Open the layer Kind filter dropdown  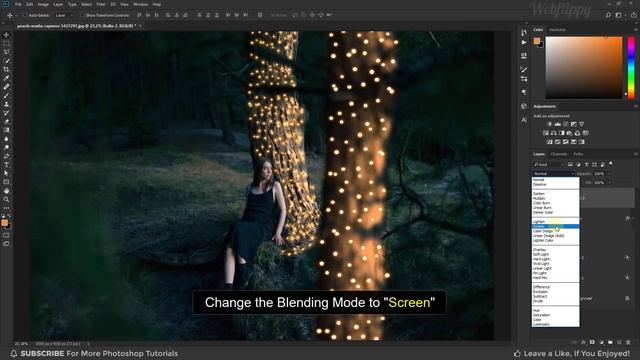[549, 164]
